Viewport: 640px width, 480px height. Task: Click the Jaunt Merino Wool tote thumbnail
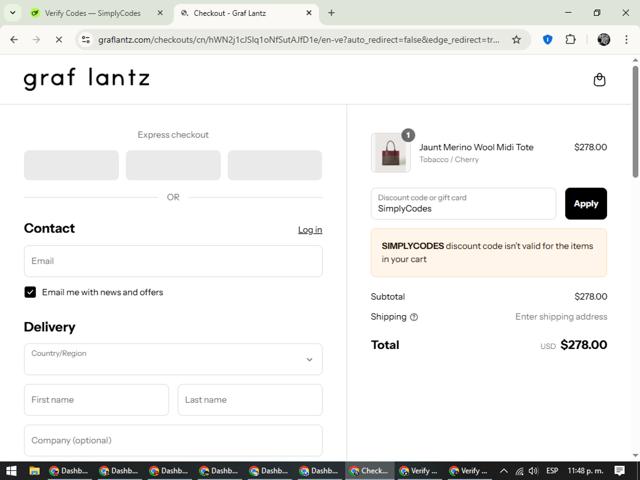coord(391,152)
